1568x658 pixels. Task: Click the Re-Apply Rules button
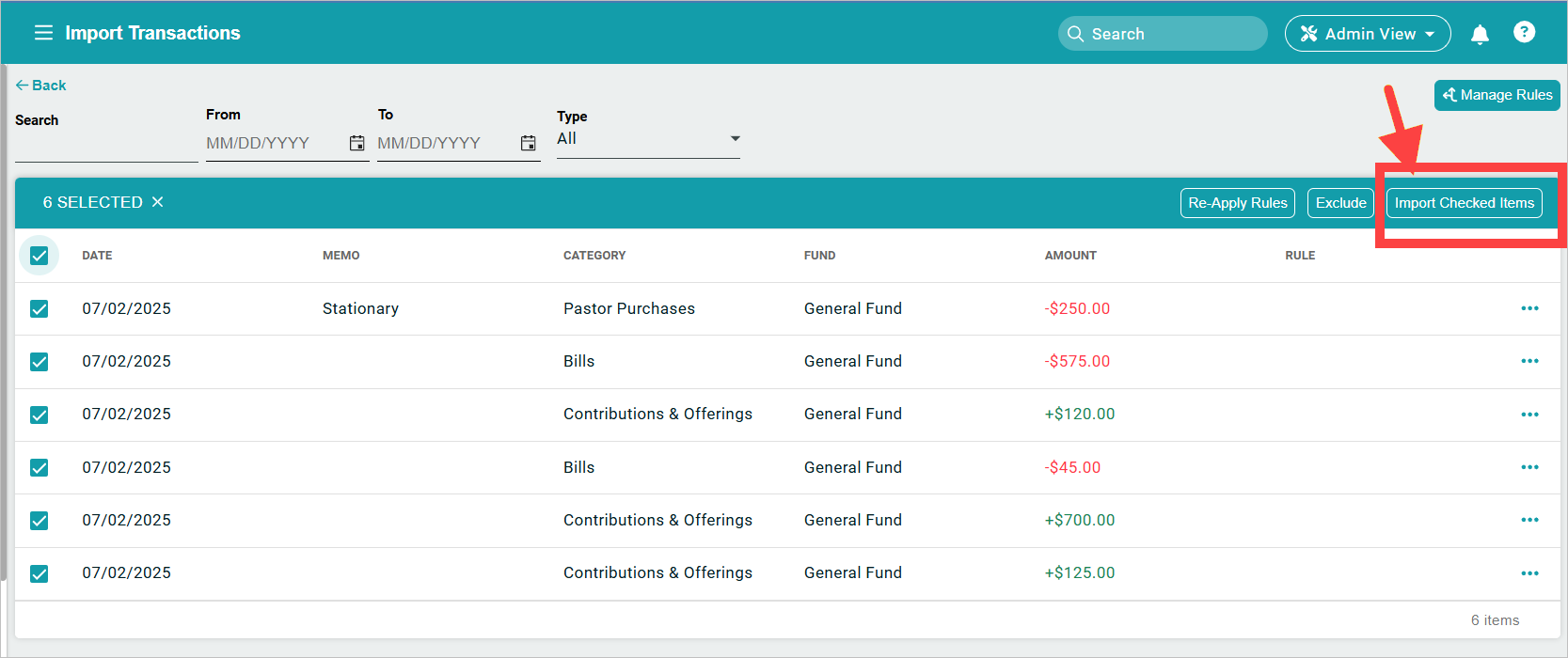pyautogui.click(x=1238, y=203)
